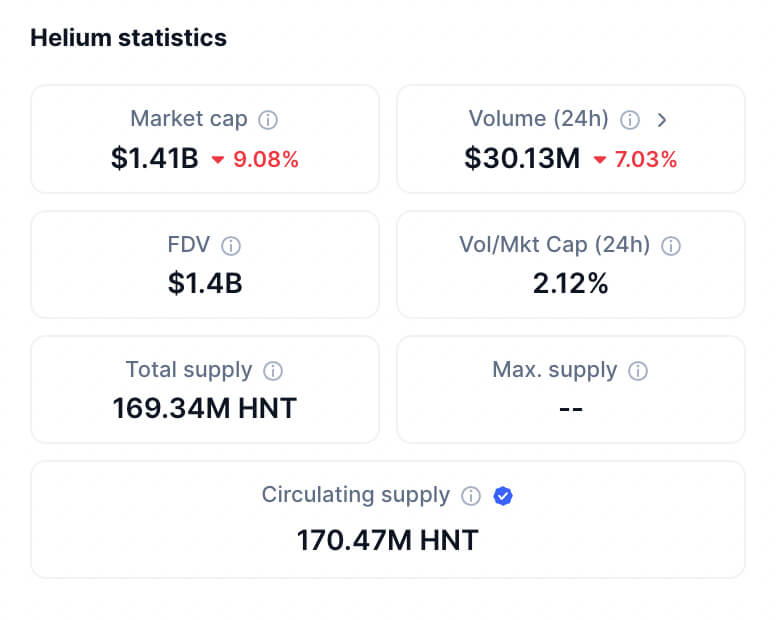Click the Helium statistics heading
This screenshot has width=776, height=620.
pos(129,38)
